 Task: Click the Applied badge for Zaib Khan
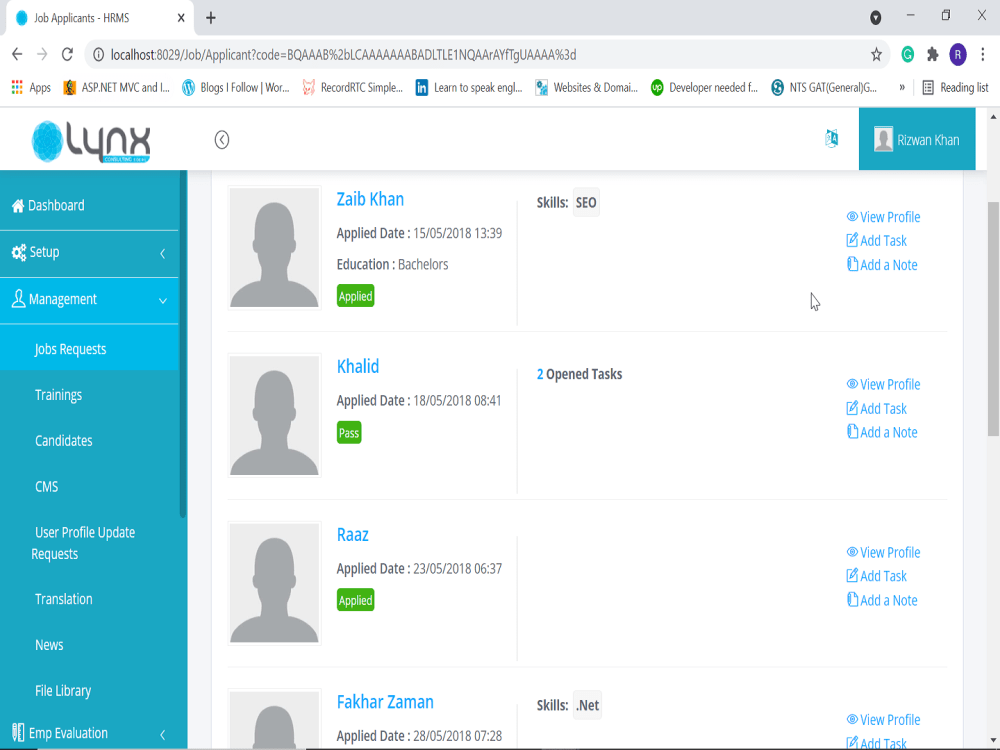(x=355, y=296)
